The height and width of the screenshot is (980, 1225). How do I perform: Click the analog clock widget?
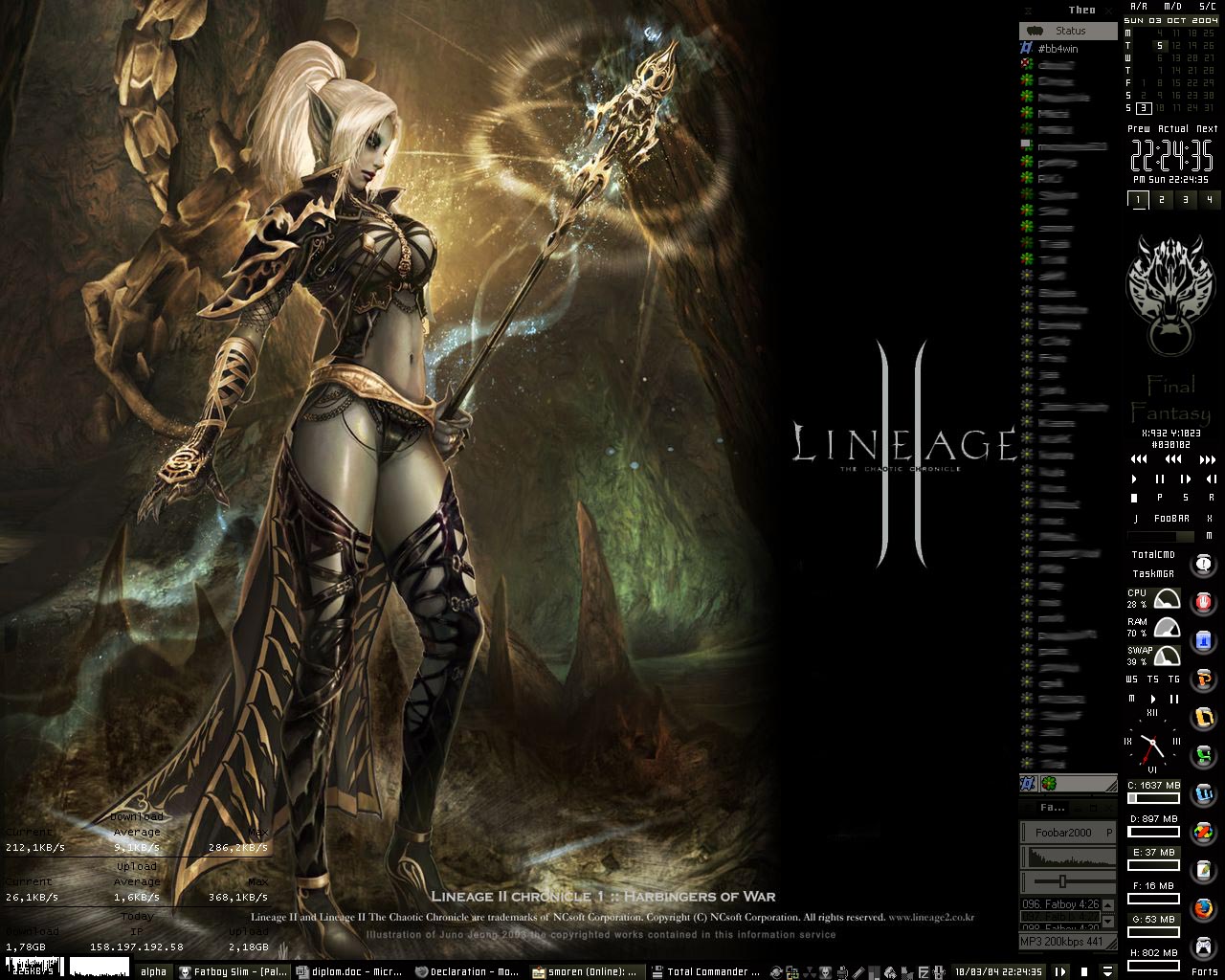click(1152, 741)
